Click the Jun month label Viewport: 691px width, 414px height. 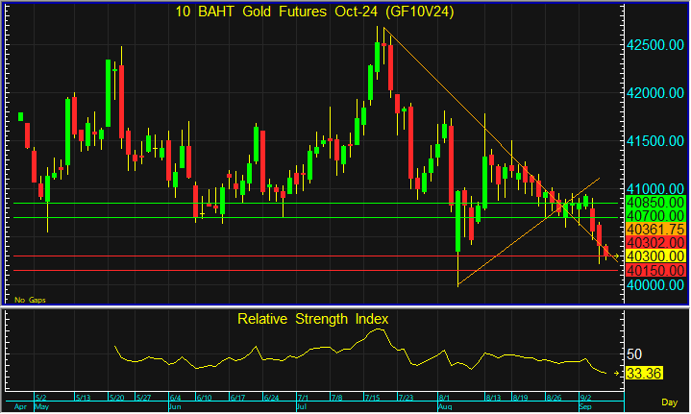click(175, 407)
